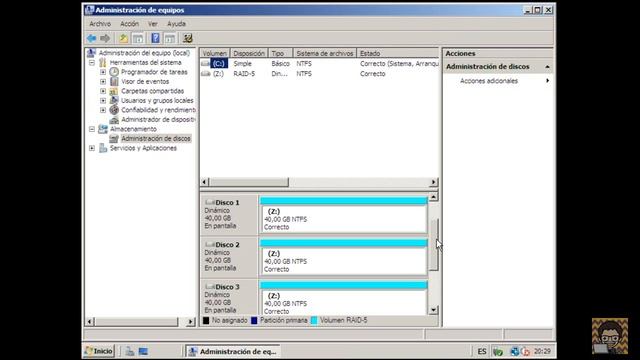
Task: Click the cyan Volumen RAID-5 legend swatch
Action: (x=314, y=321)
